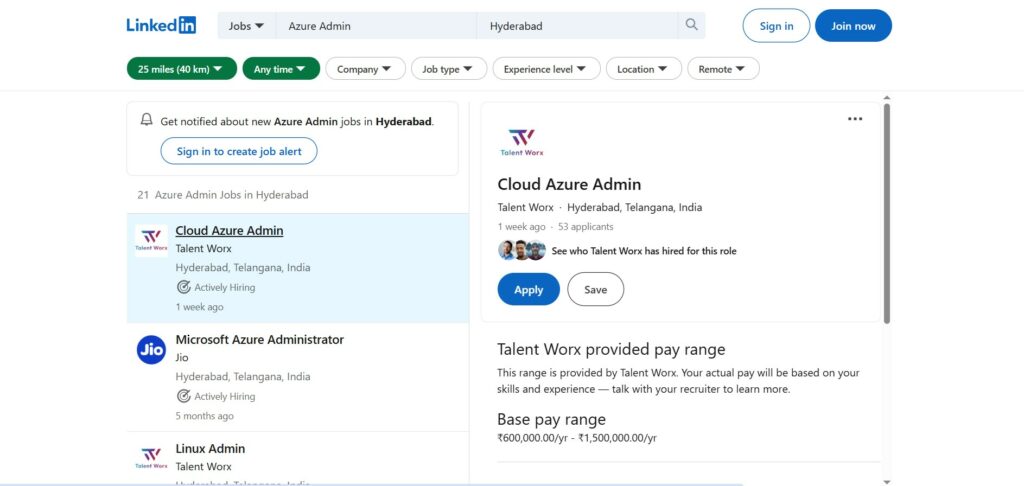Expand the Company filter dropdown
1024x486 pixels.
(x=365, y=69)
